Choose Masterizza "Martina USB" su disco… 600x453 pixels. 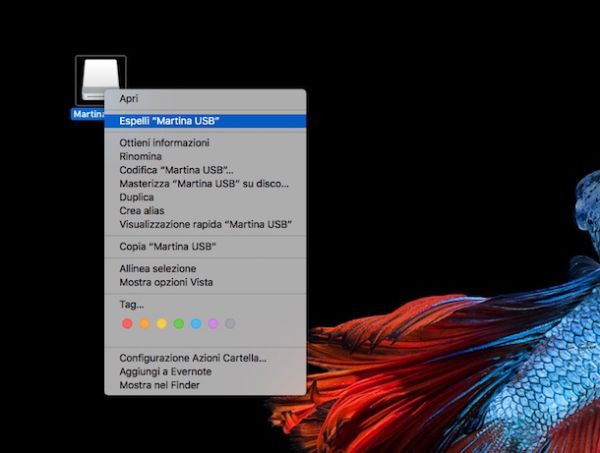click(x=204, y=184)
